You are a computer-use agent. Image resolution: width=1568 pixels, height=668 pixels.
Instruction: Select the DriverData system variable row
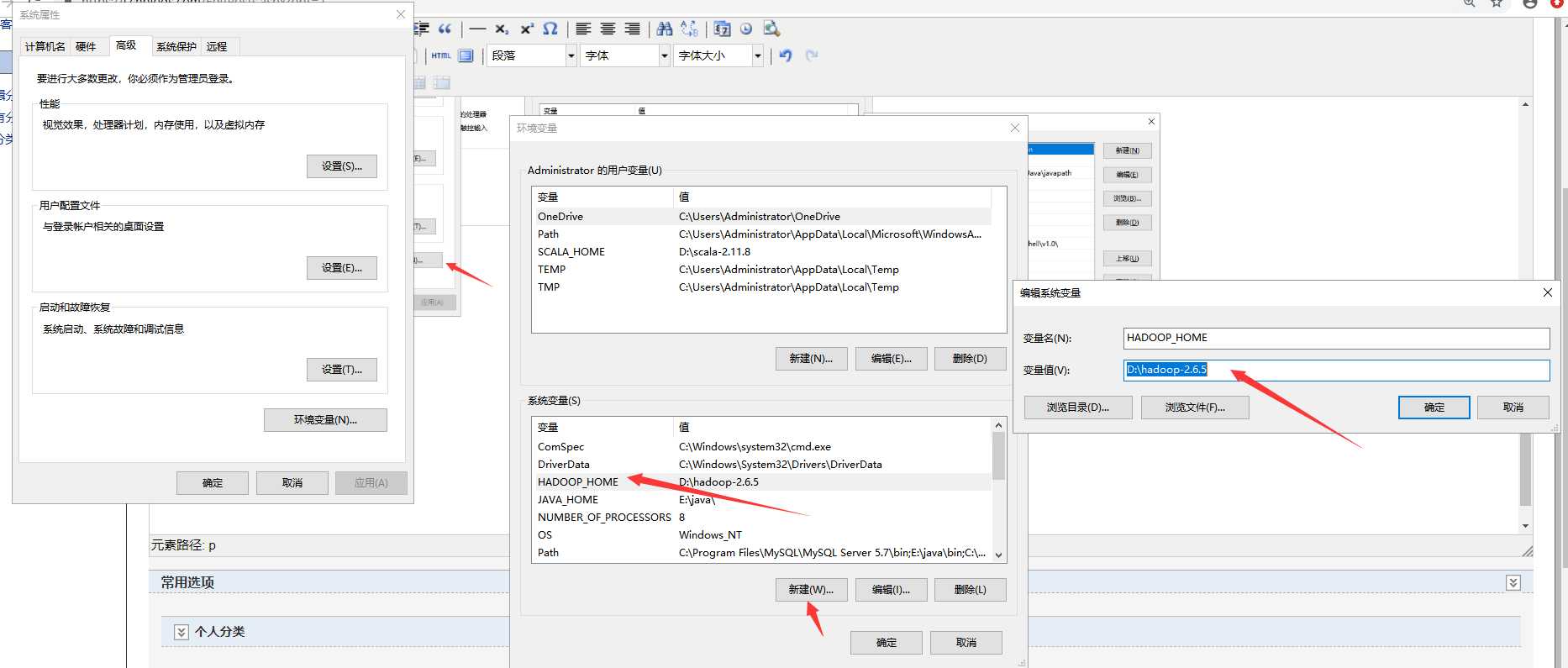coord(761,465)
